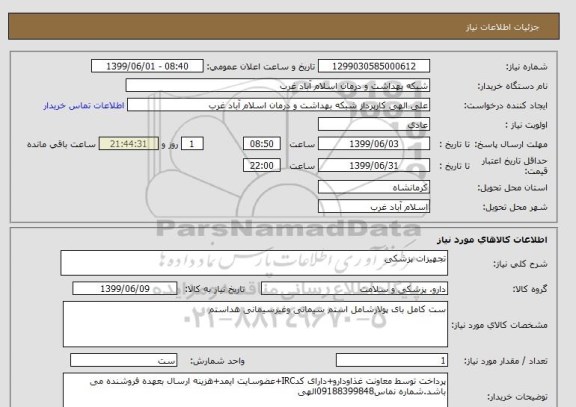Viewport: 576px width, 407px height.
Task: Select the label گروه کالا
Action: 530,289
